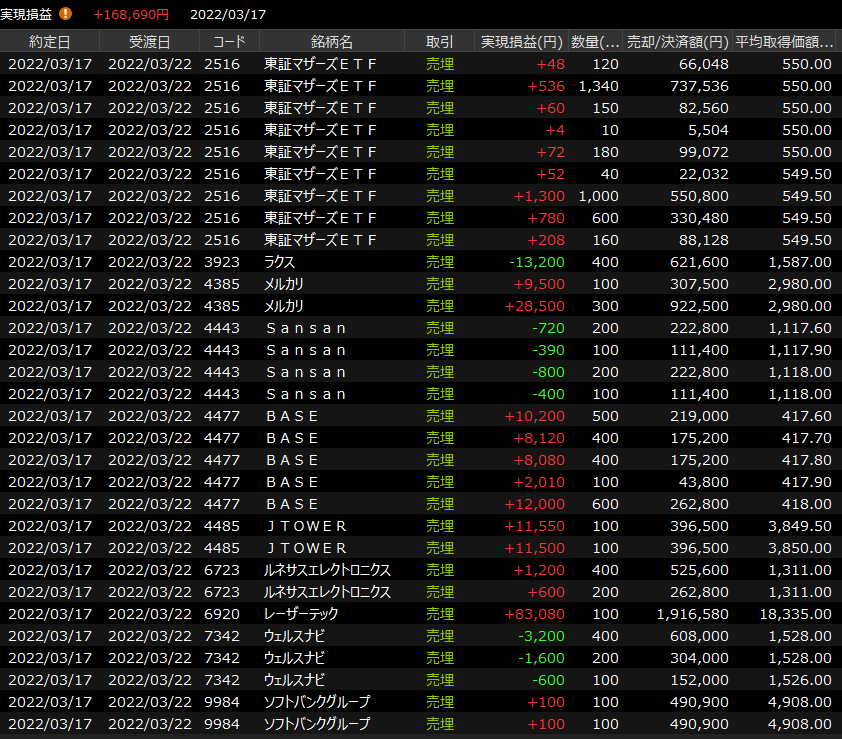Viewport: 842px width, 739px height.
Task: Sort the table by 銘柄名 header
Action: pos(331,41)
